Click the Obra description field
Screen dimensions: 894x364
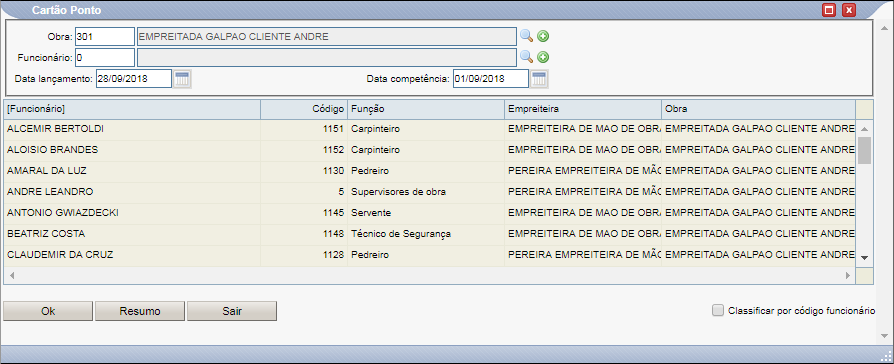327,37
